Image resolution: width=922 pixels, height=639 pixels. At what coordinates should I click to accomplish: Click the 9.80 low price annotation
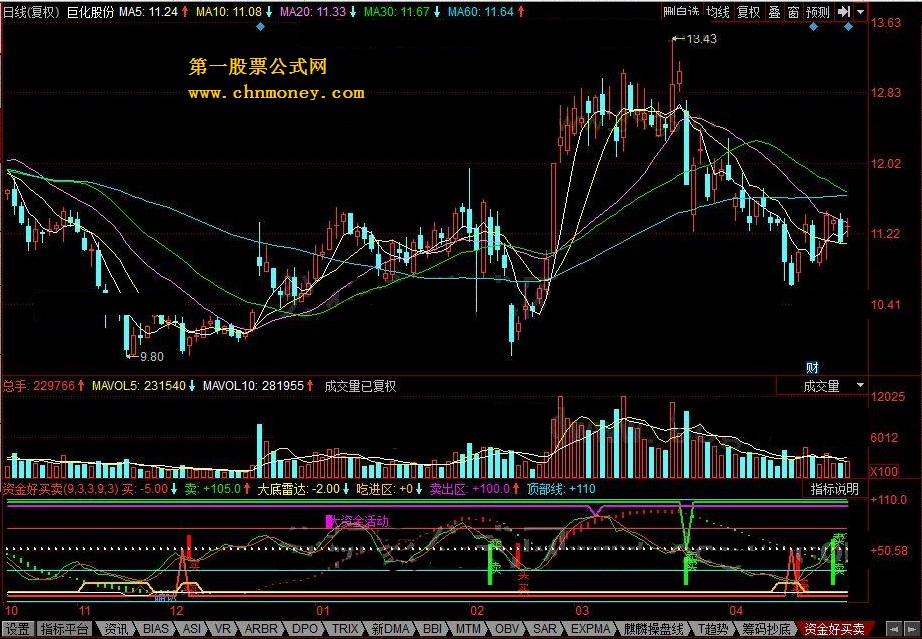coord(152,356)
